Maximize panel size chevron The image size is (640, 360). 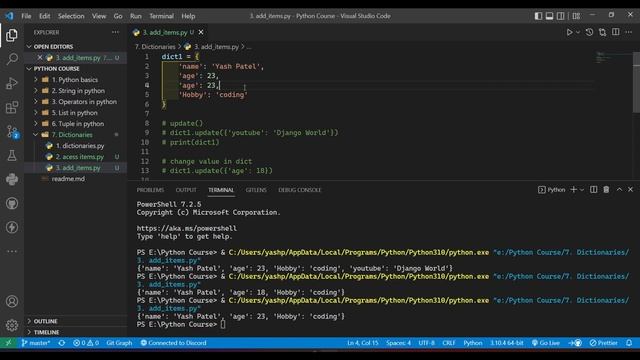click(x=619, y=190)
